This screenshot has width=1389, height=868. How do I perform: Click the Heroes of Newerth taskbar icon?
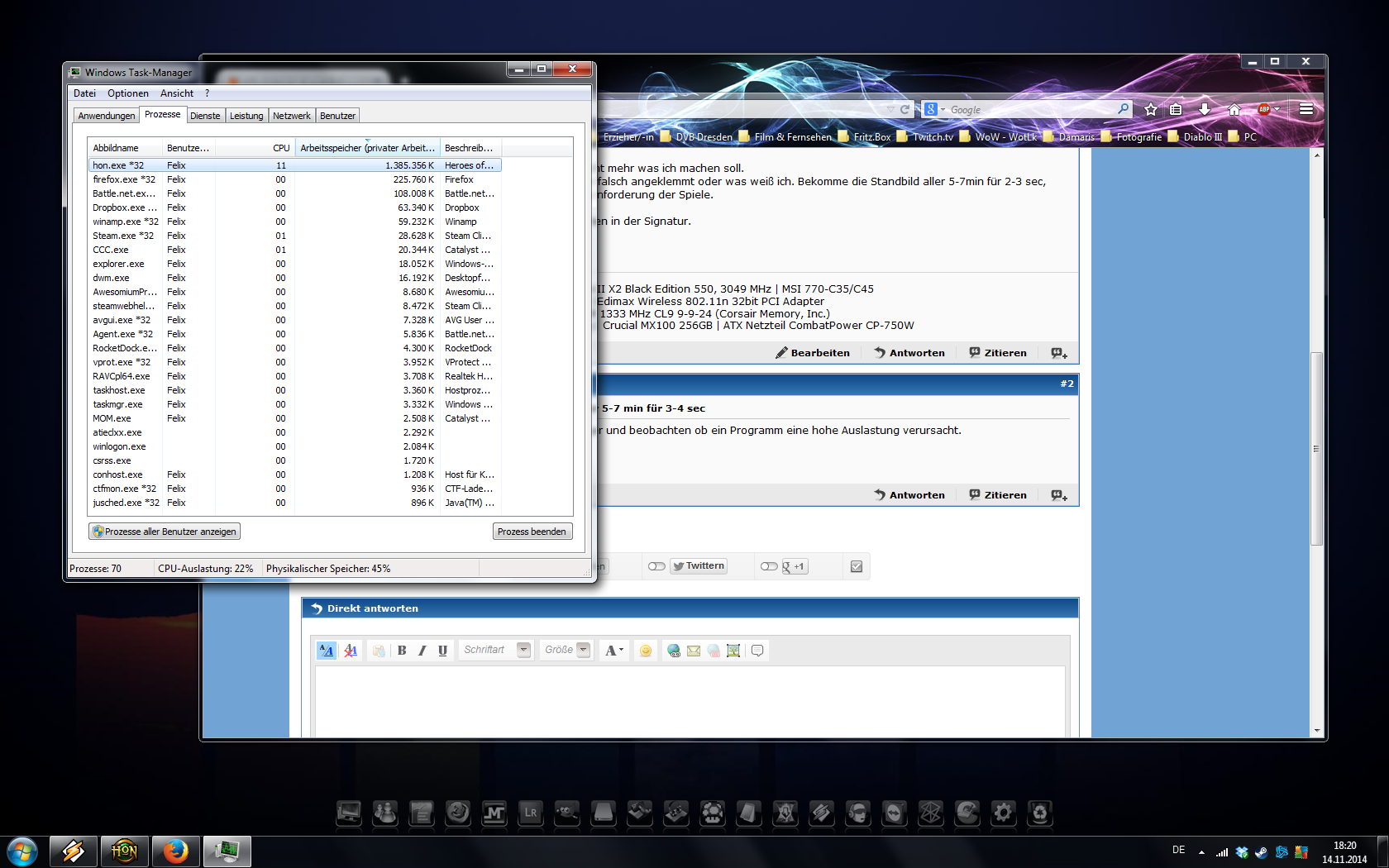coord(124,851)
